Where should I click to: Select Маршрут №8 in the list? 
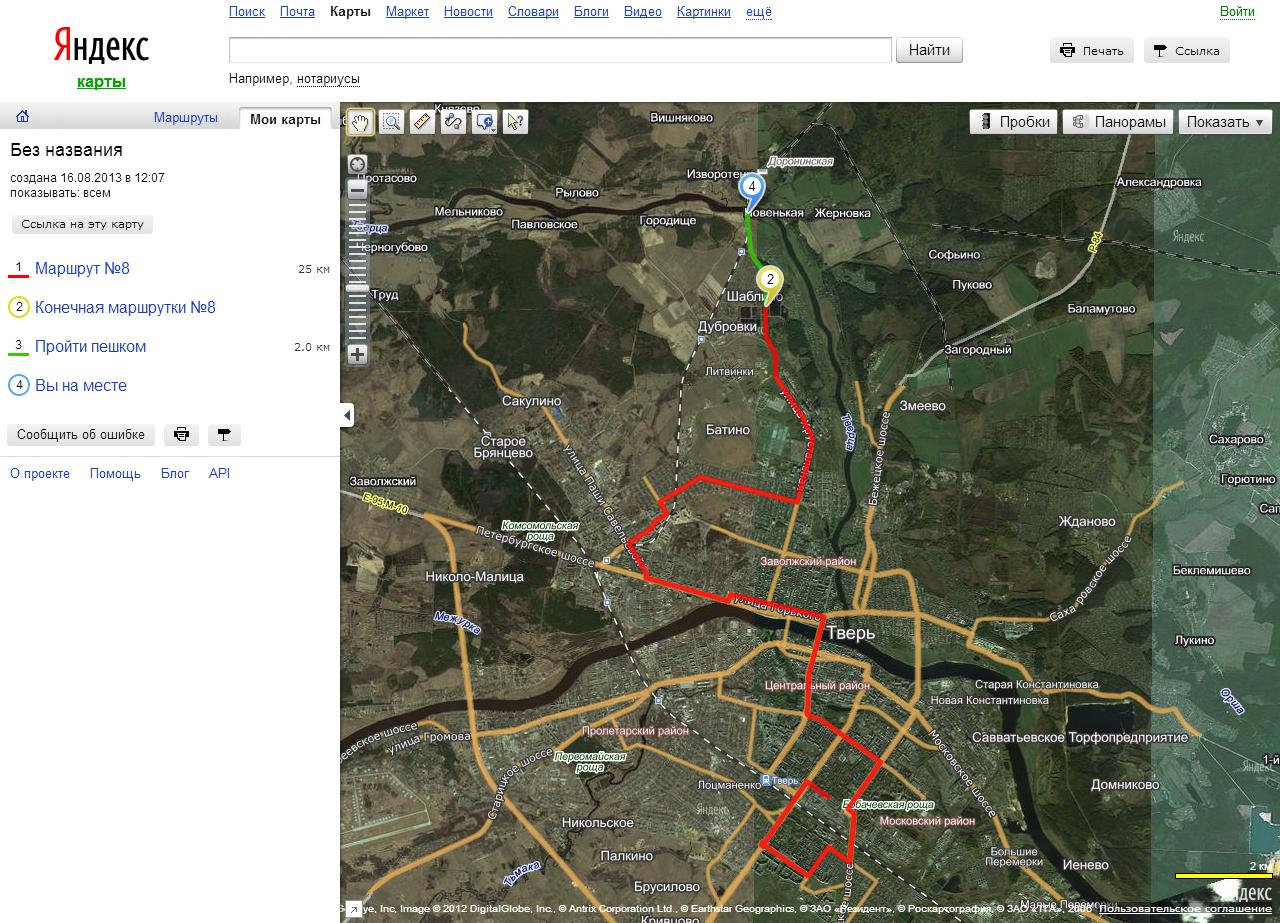[82, 268]
